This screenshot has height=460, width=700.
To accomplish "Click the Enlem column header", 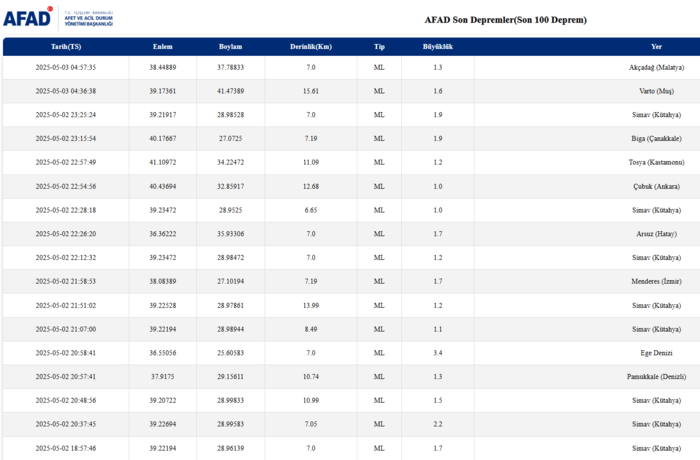I will [162, 46].
